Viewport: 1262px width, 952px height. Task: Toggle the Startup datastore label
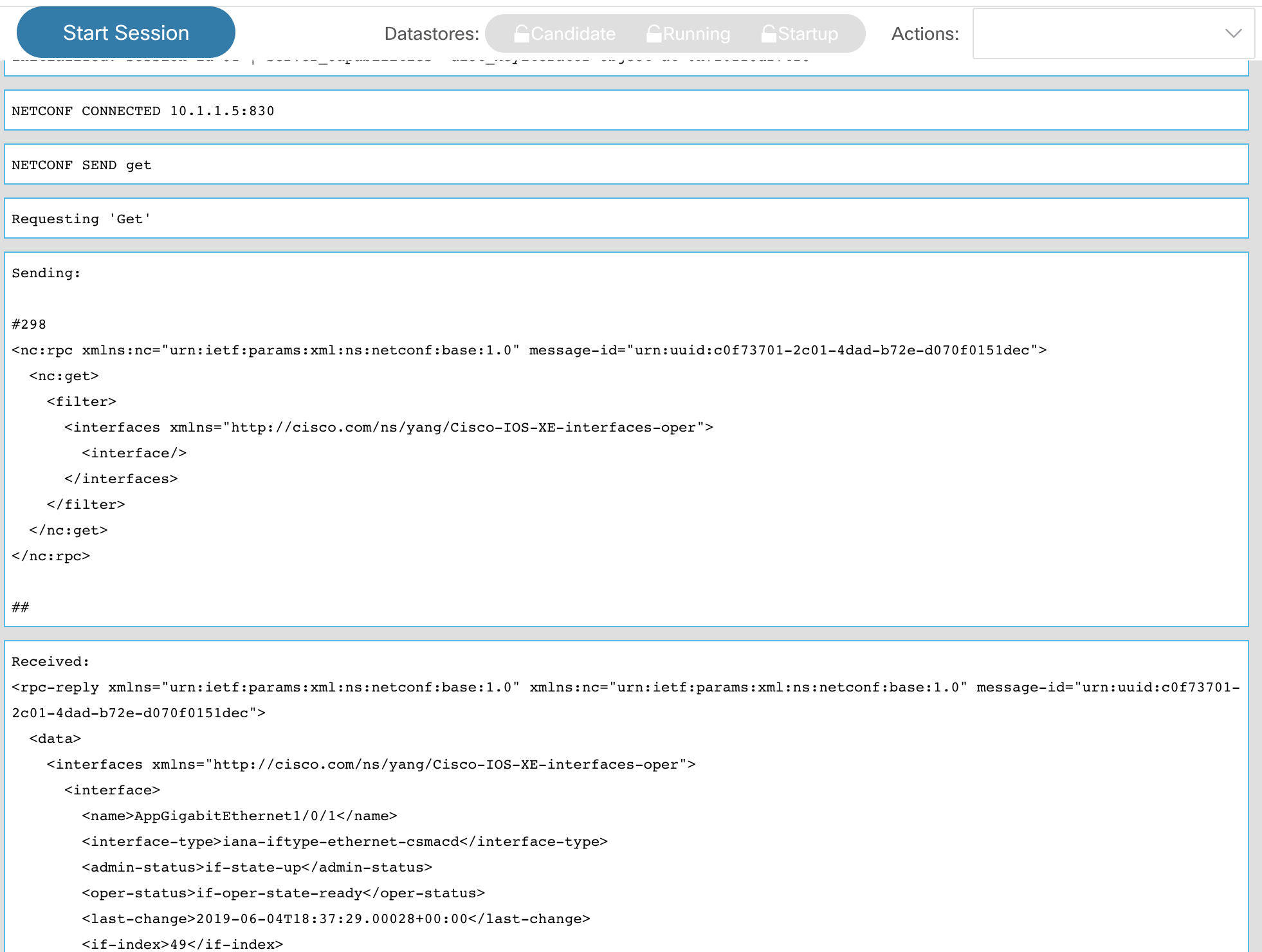808,33
